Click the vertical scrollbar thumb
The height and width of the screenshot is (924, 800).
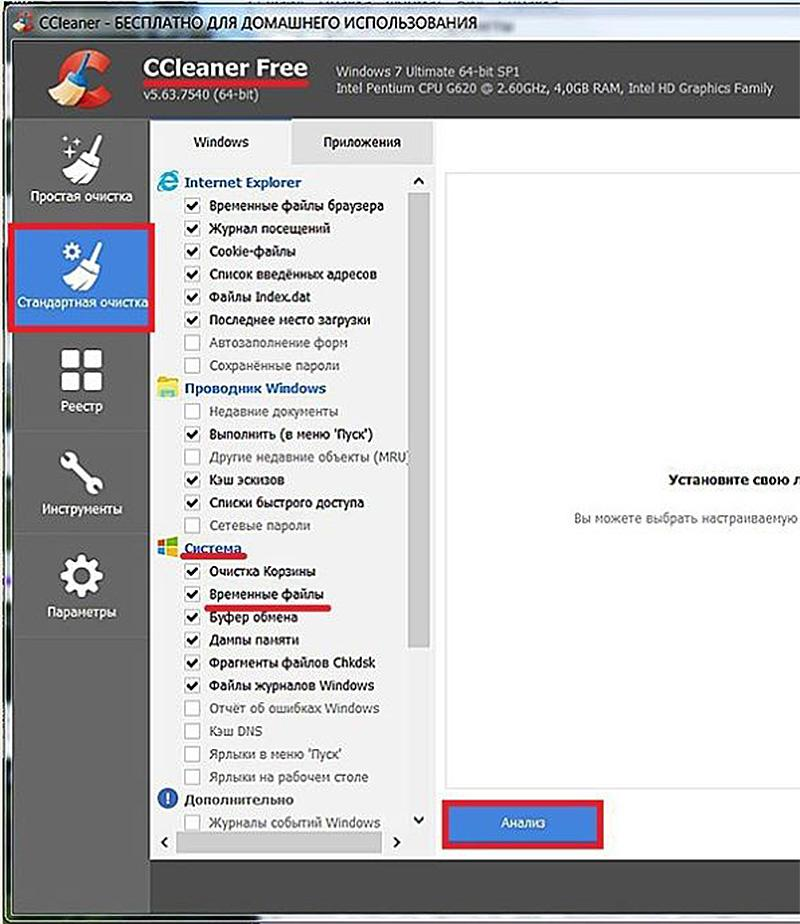click(x=419, y=420)
